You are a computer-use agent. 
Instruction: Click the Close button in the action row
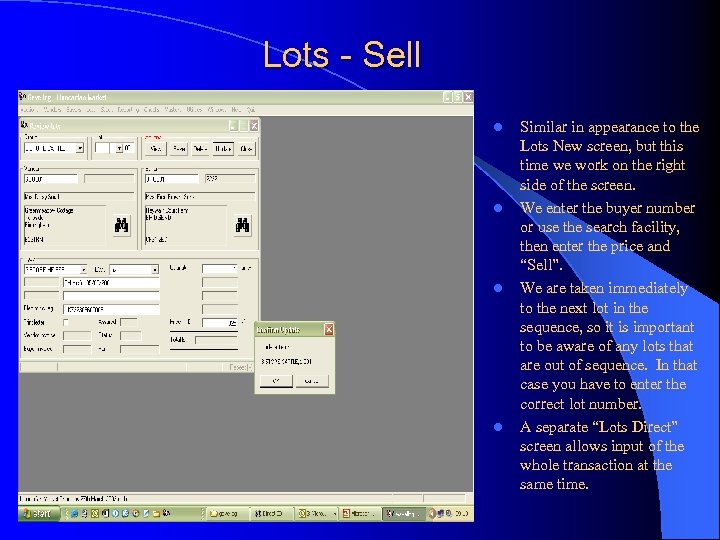click(x=246, y=148)
